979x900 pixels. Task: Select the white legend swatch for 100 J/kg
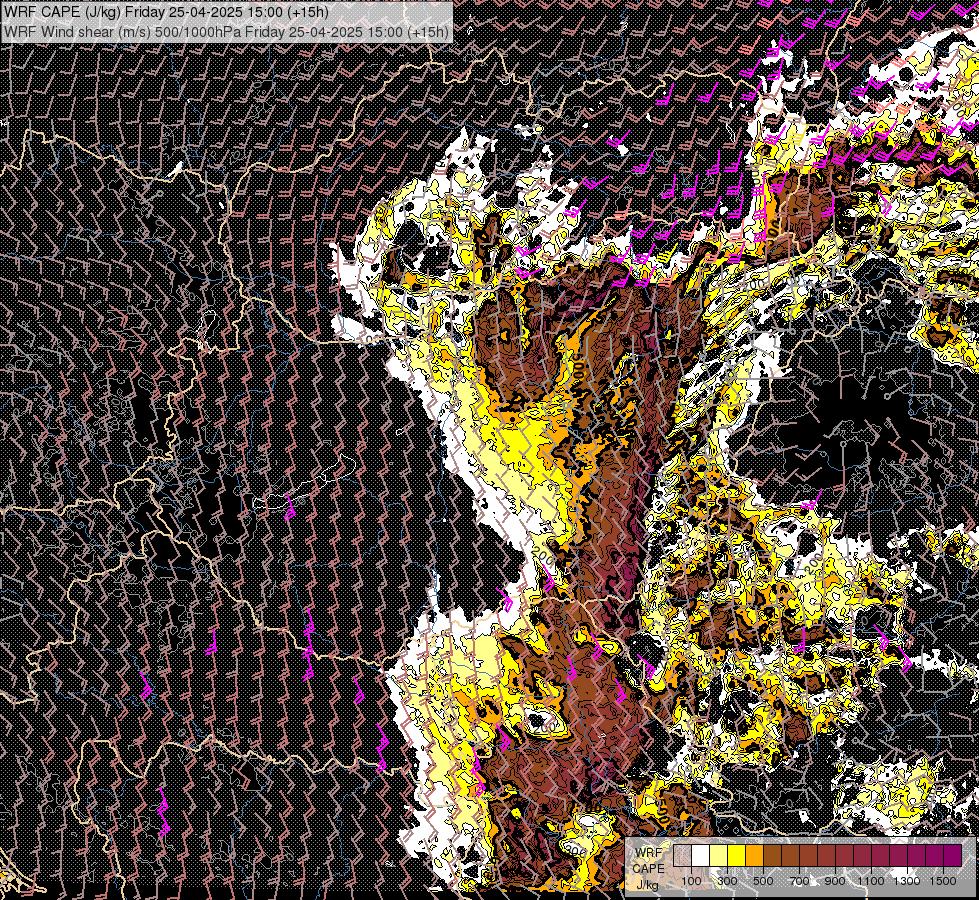pos(701,856)
